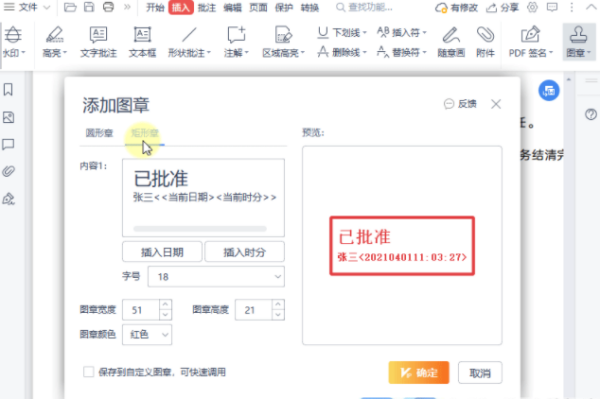The width and height of the screenshot is (600, 399).
Task: Open the thumbnail panel in left sidebar
Action: click(x=8, y=117)
